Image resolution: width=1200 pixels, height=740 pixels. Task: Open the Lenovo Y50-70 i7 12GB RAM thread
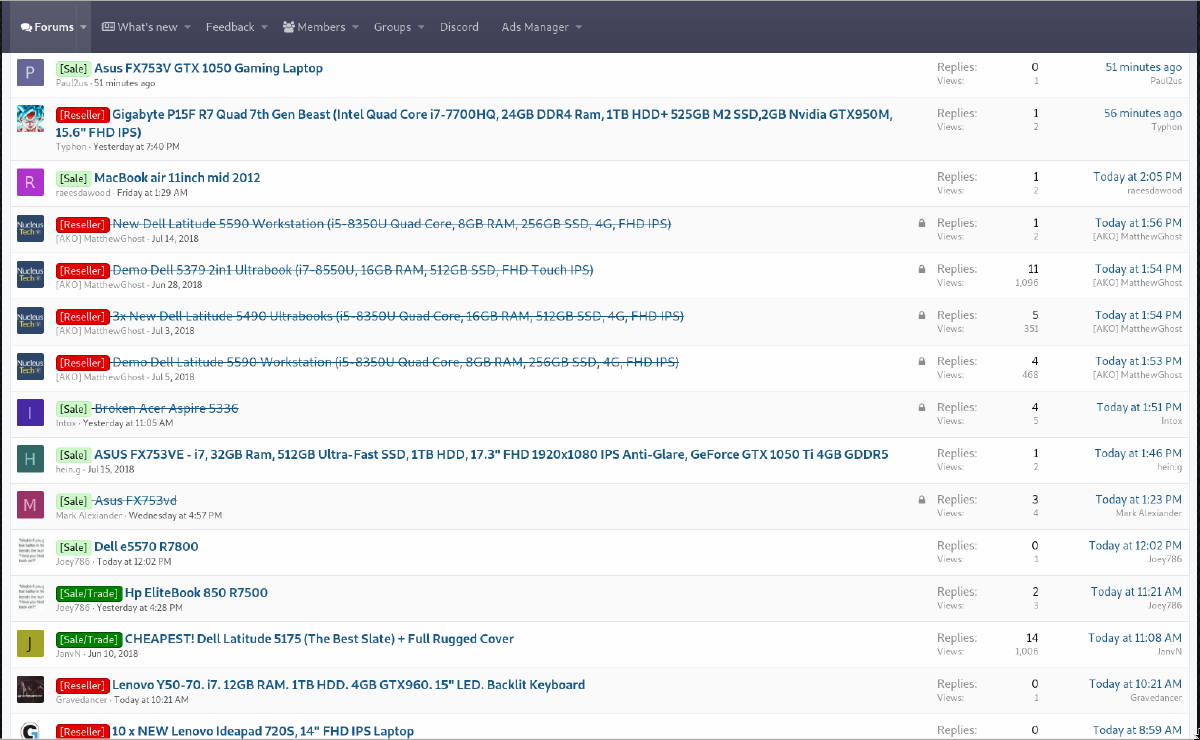[x=348, y=684]
